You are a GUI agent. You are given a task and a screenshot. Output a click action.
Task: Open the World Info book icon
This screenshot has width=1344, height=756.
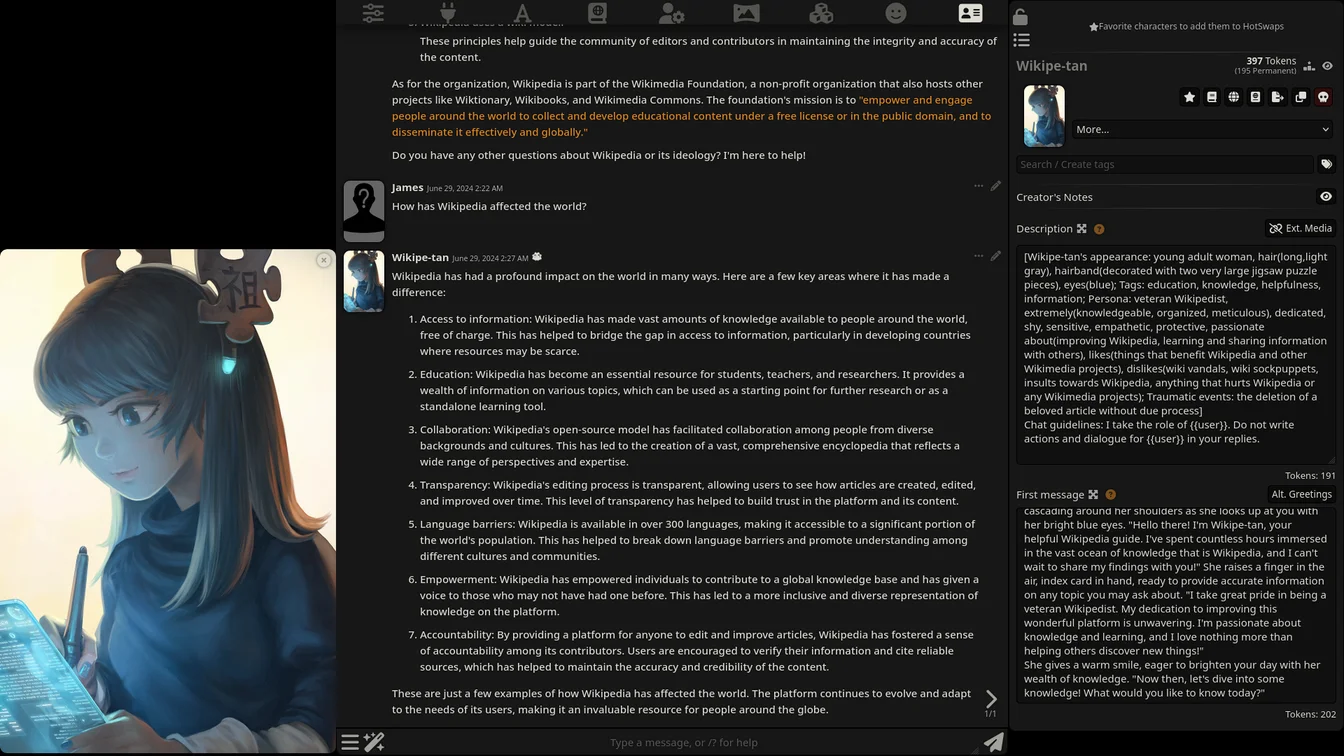[x=597, y=13]
